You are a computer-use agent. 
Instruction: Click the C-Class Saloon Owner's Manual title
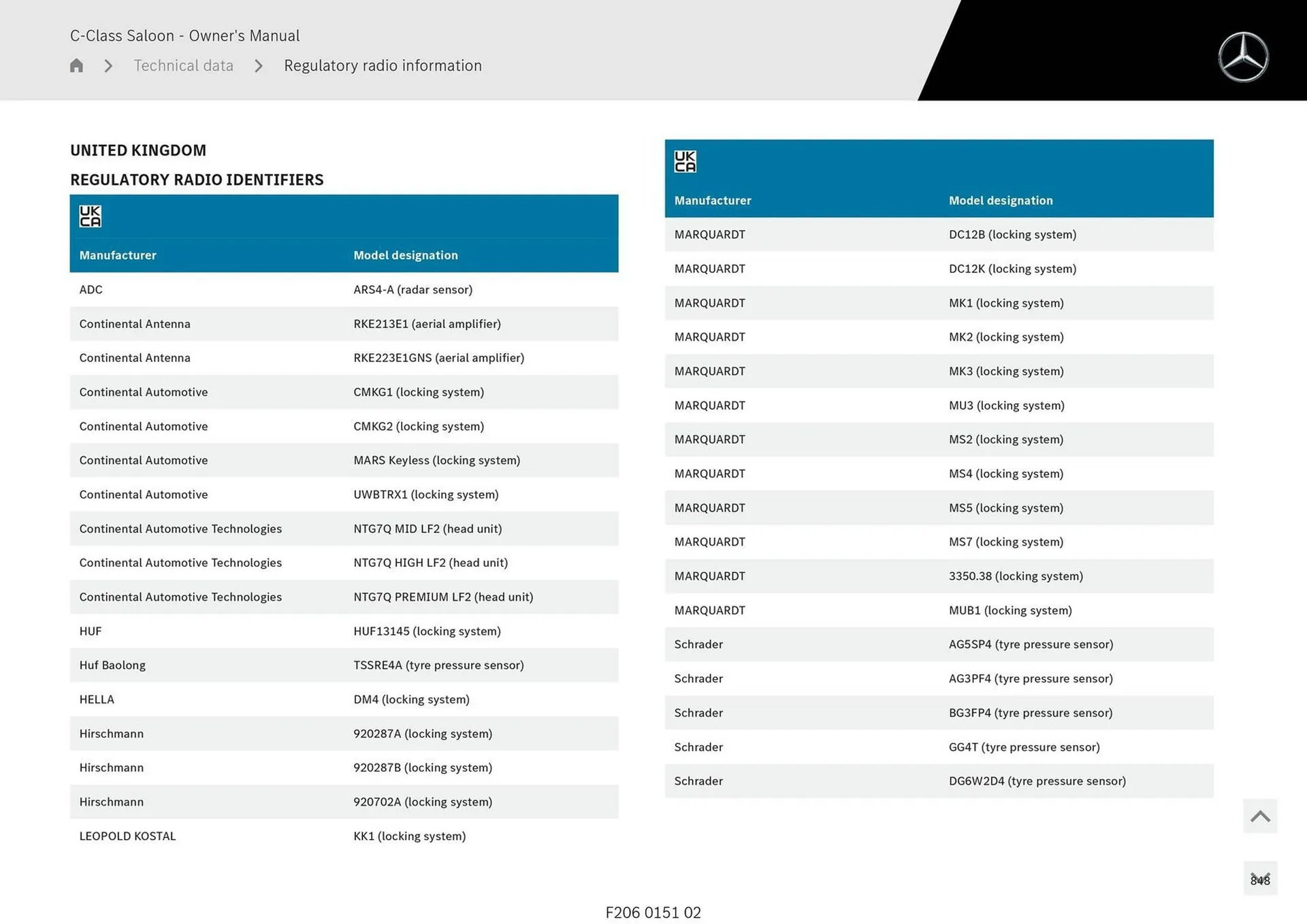tap(184, 35)
